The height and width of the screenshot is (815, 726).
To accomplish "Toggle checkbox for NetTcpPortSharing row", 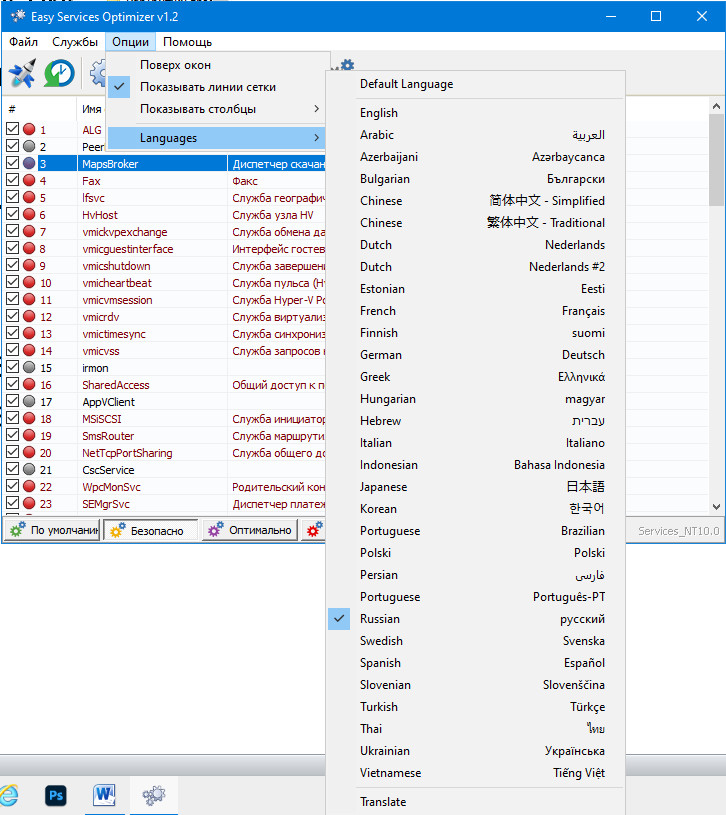I will 12,452.
